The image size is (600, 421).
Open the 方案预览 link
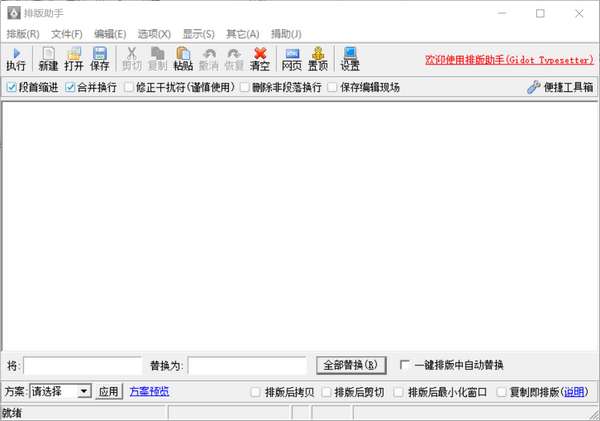pos(149,392)
